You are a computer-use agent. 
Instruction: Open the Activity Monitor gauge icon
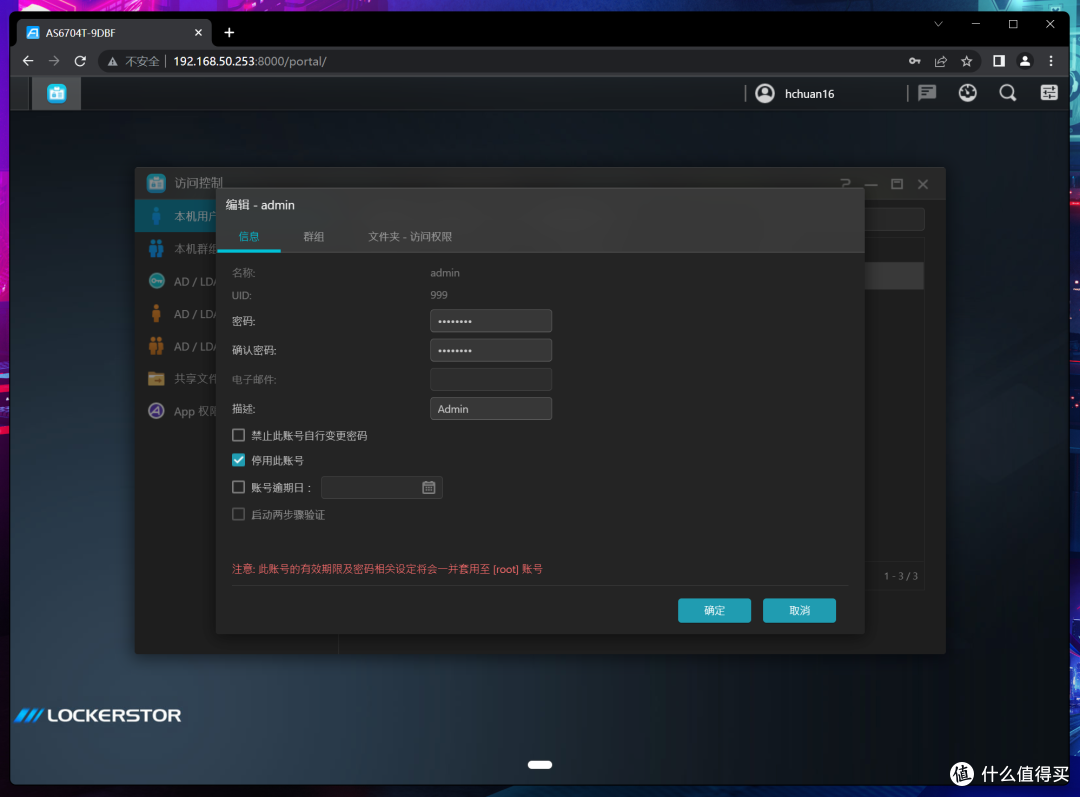coord(967,93)
